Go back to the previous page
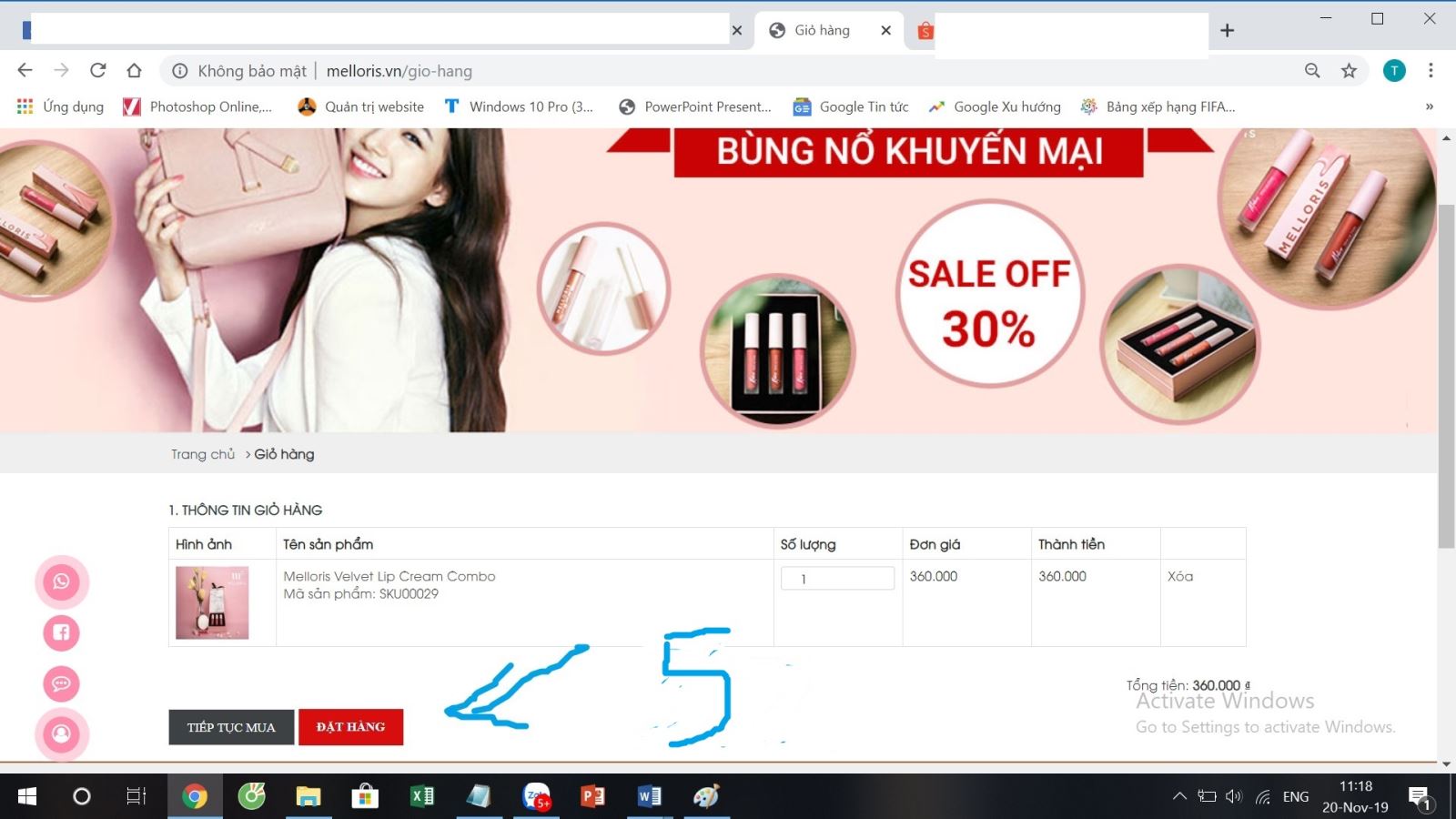This screenshot has width=1456, height=819. (25, 70)
